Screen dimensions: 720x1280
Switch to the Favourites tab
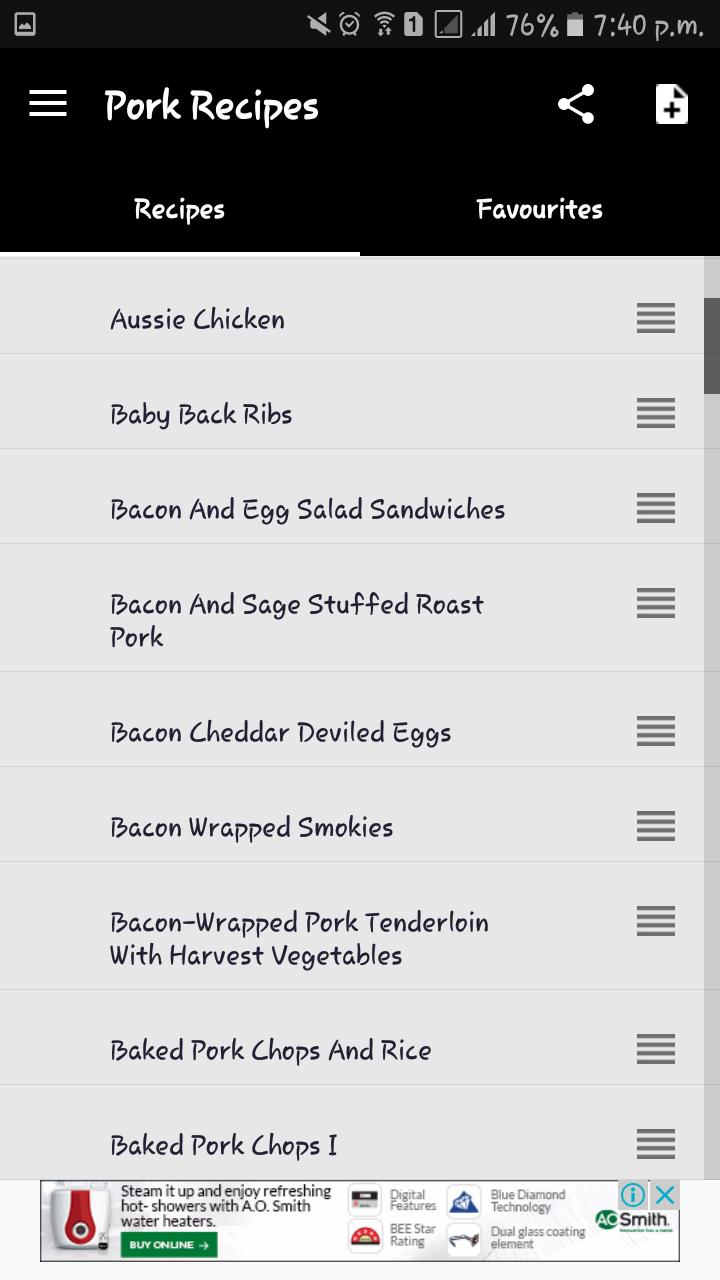point(539,209)
